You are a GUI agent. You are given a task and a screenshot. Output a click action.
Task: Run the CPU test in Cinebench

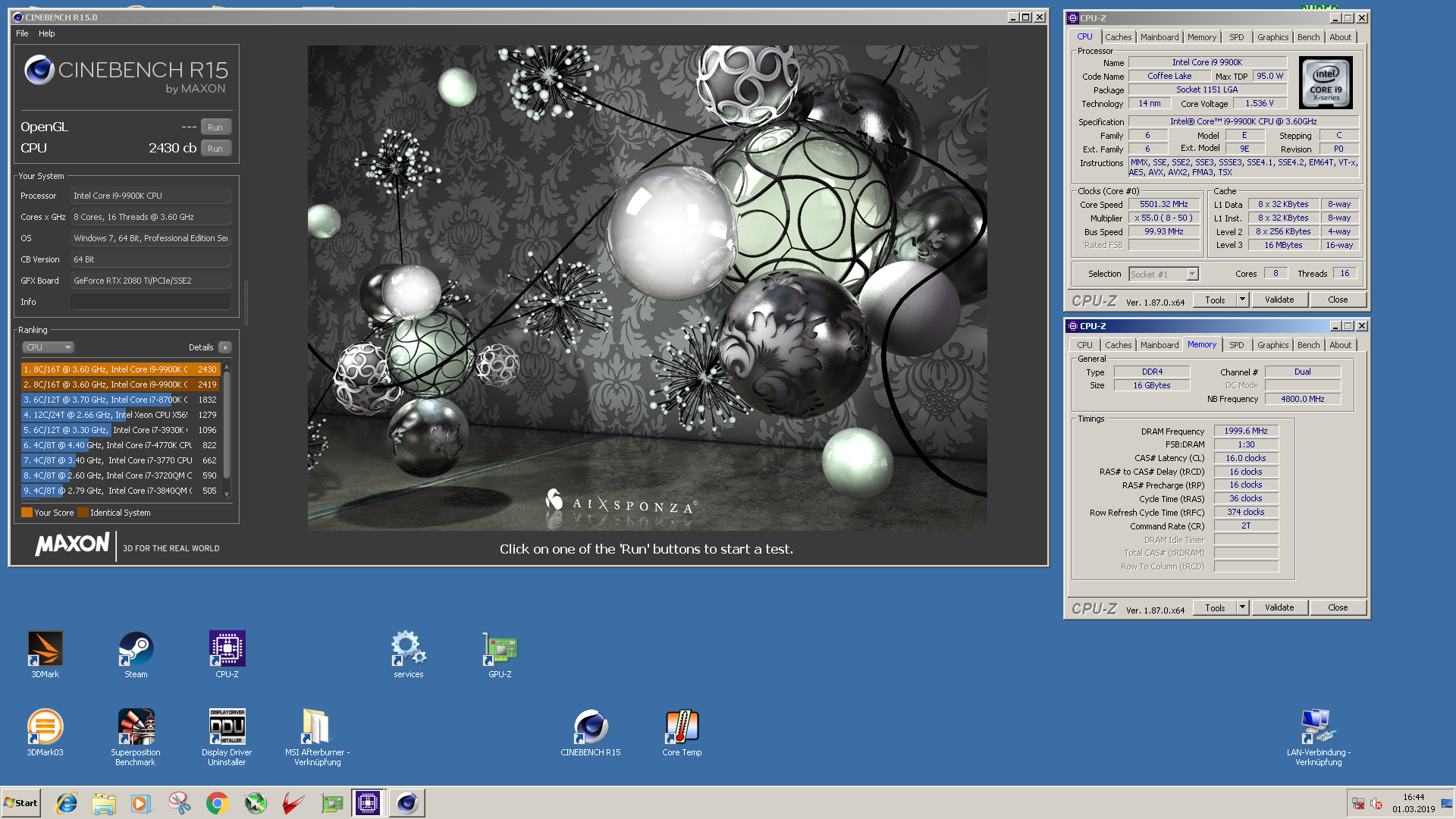(215, 149)
